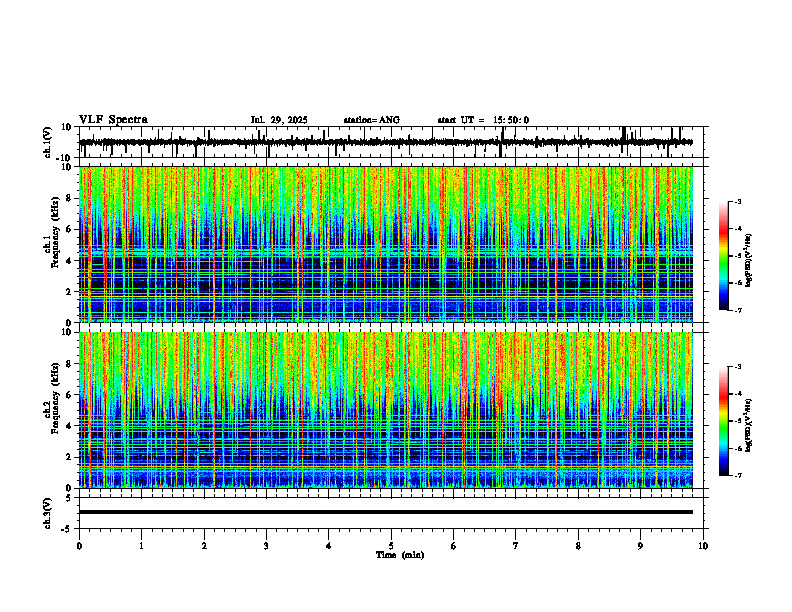Click the "ch.3(V)" axis label

pos(48,513)
